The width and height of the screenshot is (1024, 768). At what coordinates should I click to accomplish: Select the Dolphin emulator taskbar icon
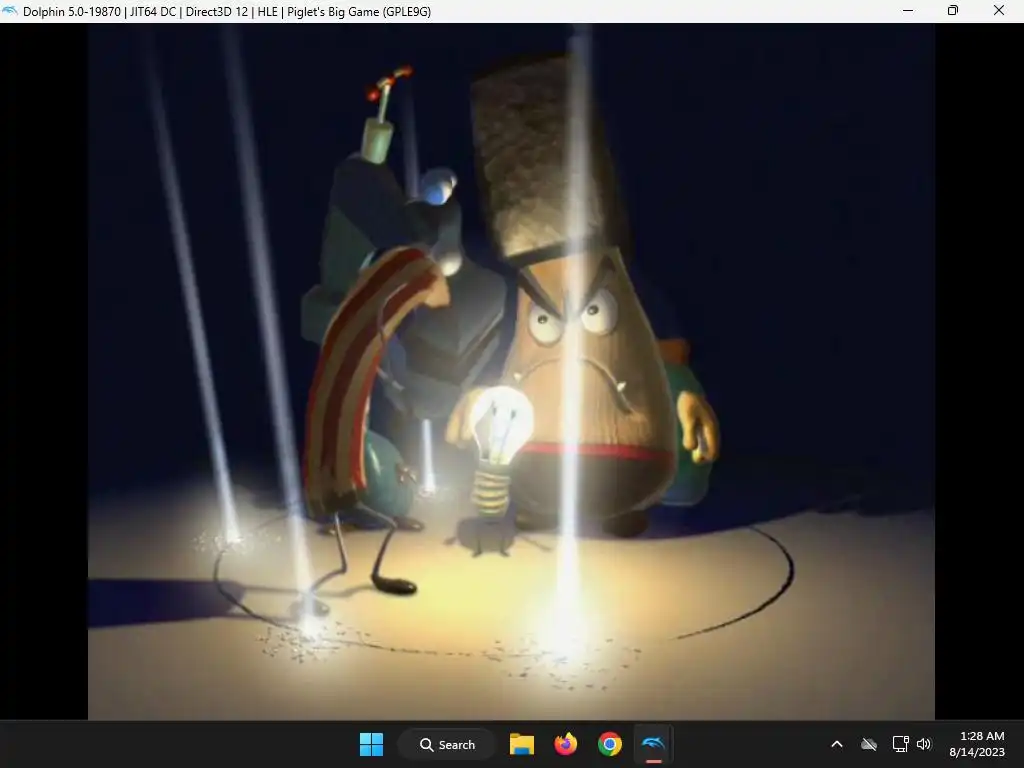[653, 744]
